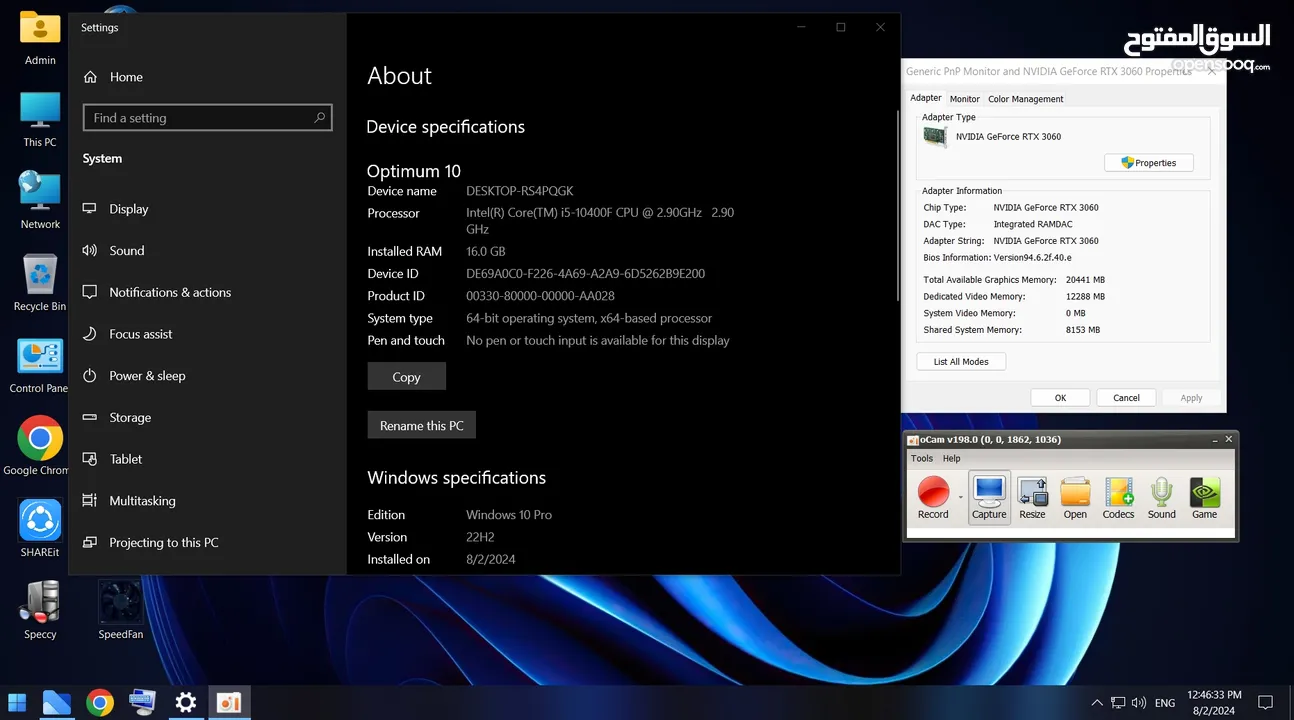Open the oCam Help menu
This screenshot has height=720, width=1294.
pos(951,458)
